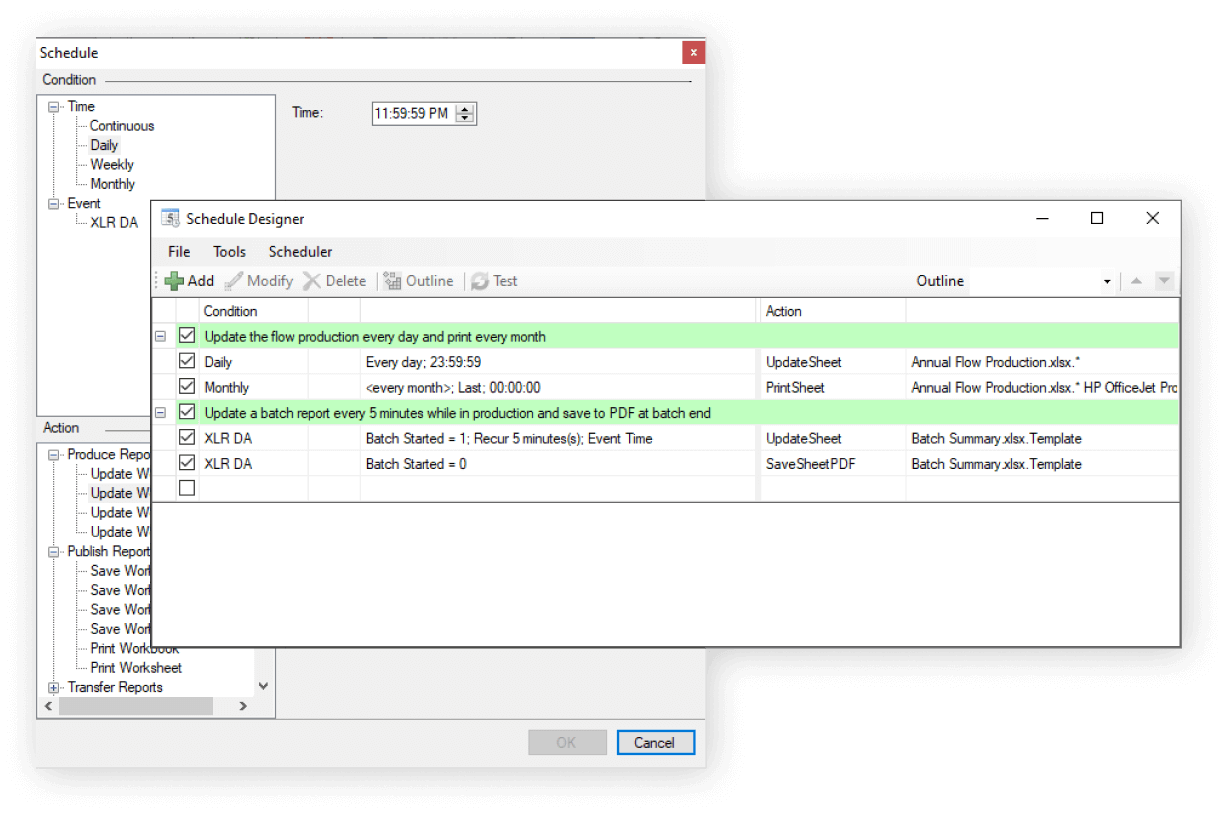Click the Delete X icon in toolbar
Viewport: 1232px width, 827px height.
click(x=312, y=281)
